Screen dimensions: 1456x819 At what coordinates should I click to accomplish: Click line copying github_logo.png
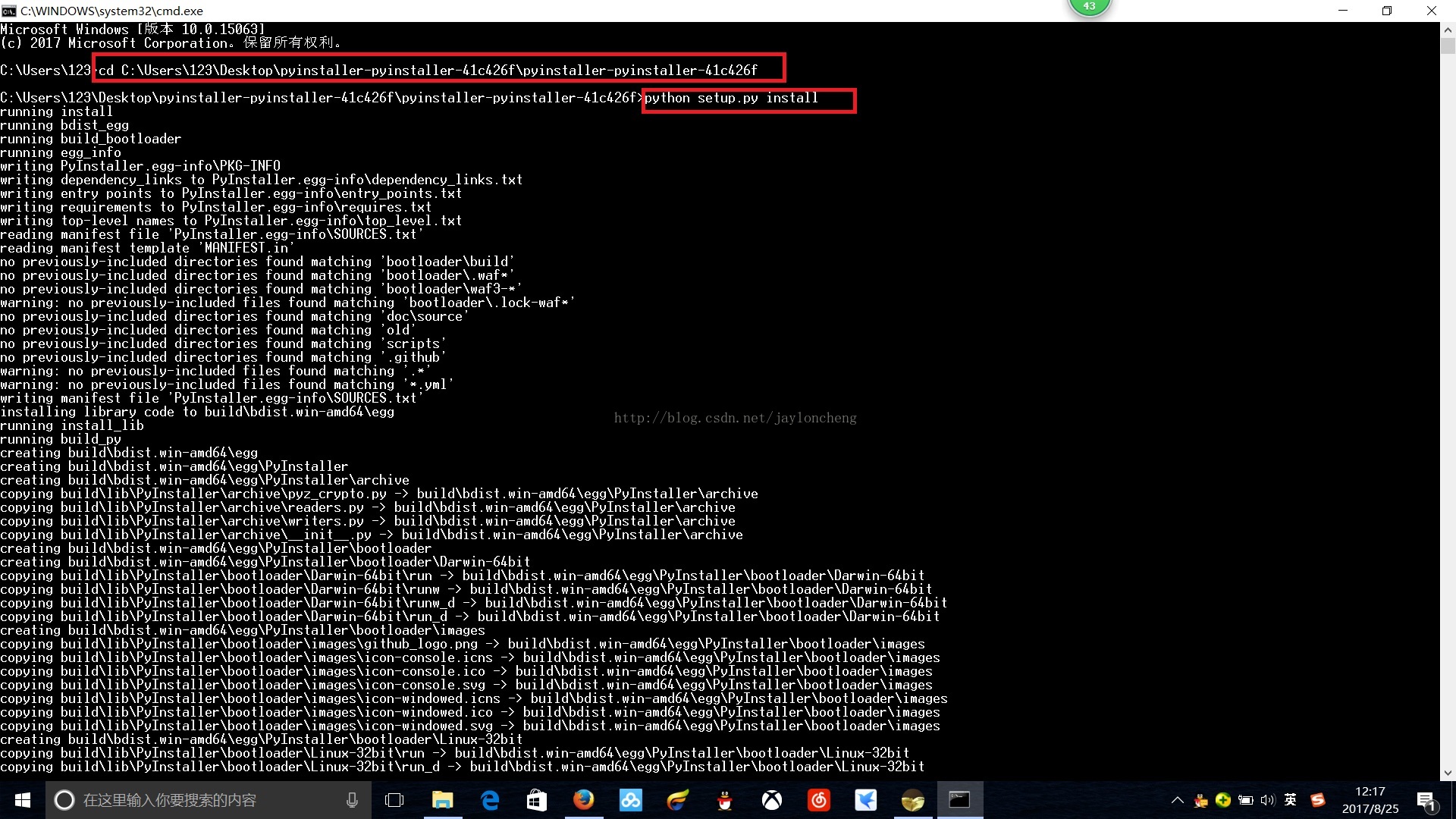(463, 644)
